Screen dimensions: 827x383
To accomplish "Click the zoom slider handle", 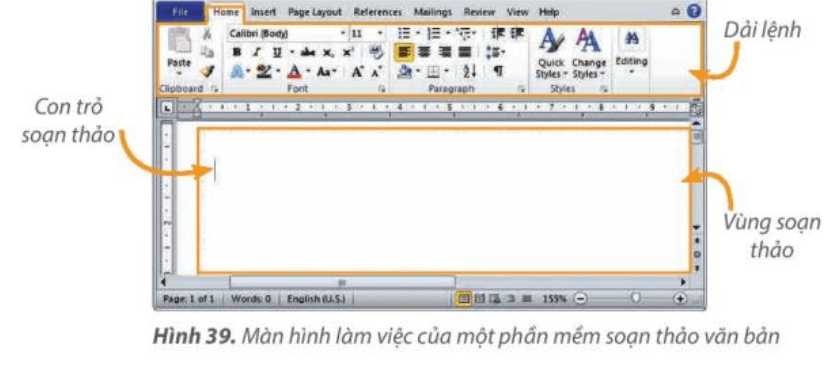I will click(636, 299).
